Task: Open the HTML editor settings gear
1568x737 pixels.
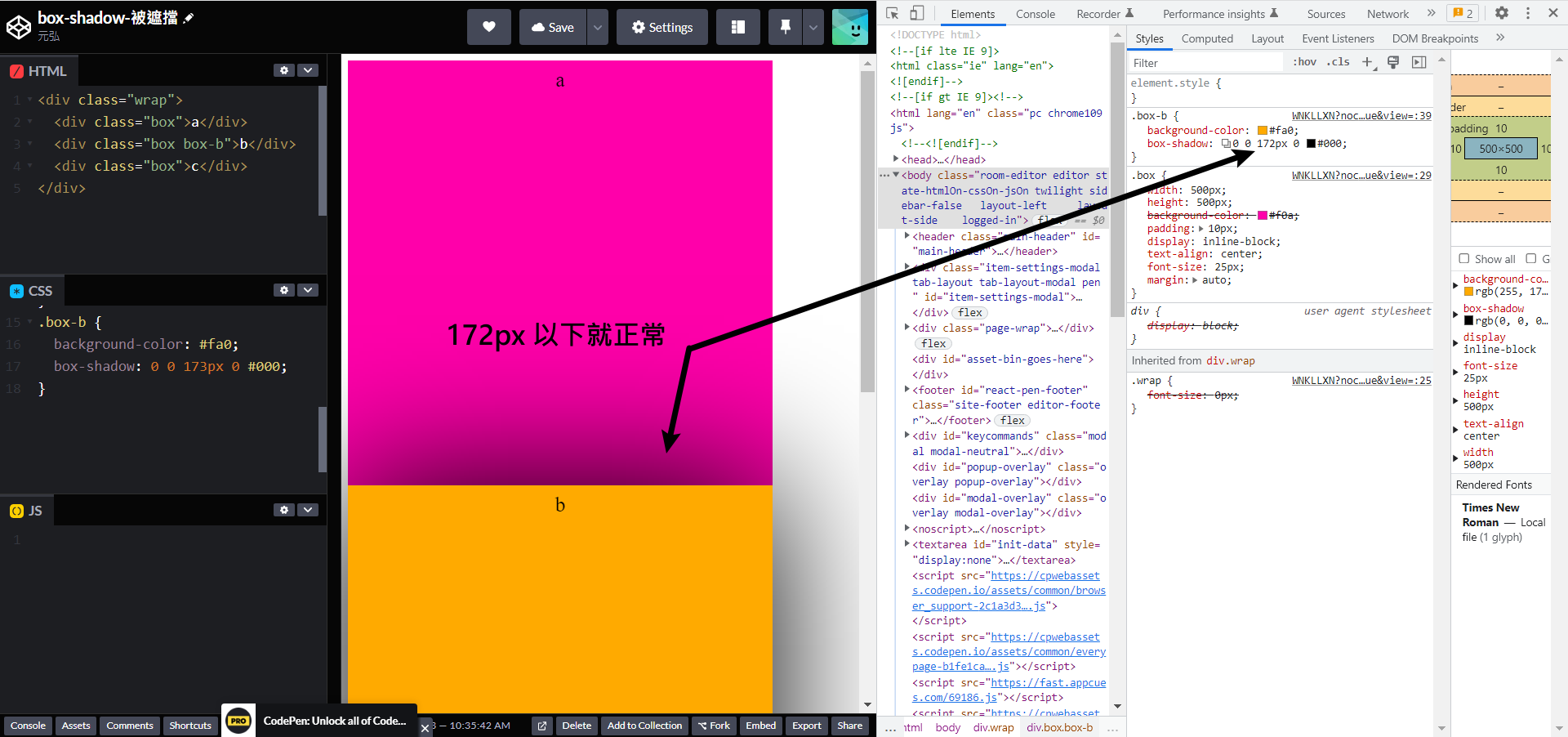Action: pos(283,70)
